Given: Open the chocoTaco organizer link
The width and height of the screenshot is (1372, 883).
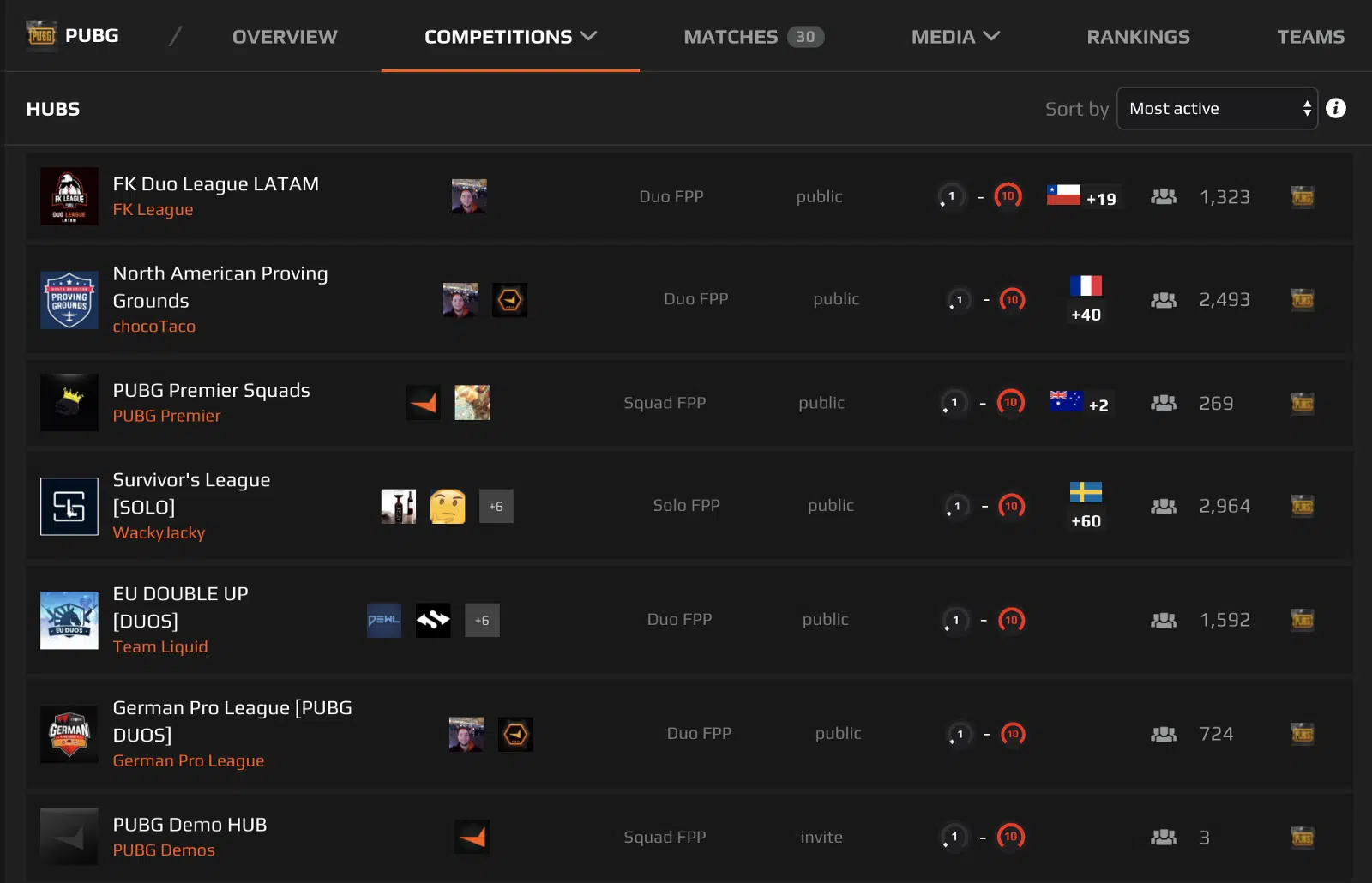Looking at the screenshot, I should coord(154,326).
